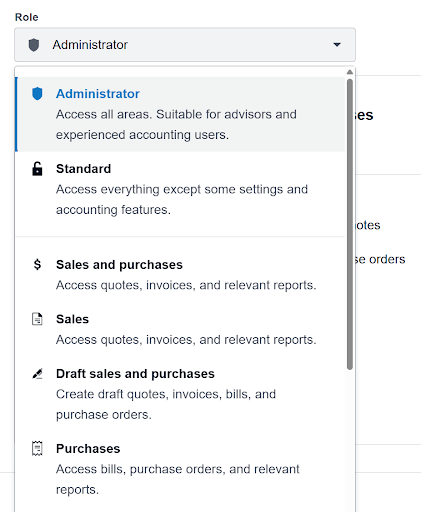Click the Standard role description text

click(x=182, y=199)
